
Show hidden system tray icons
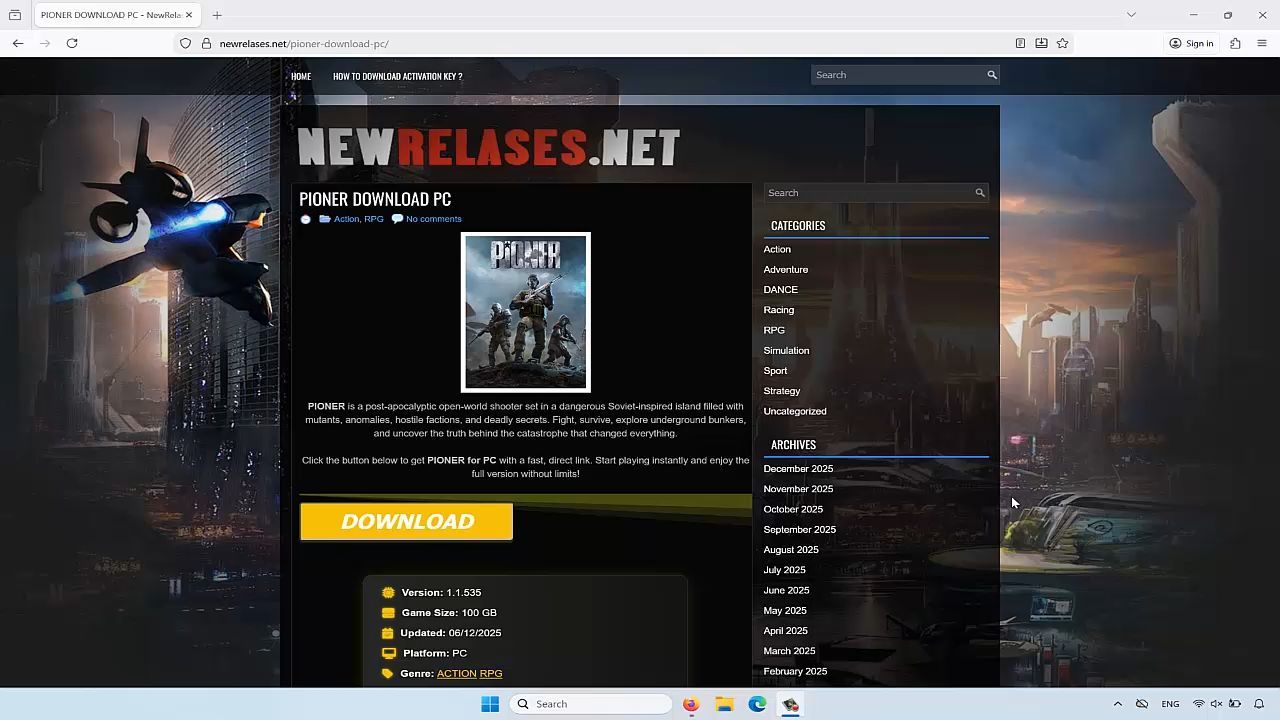pos(1117,704)
